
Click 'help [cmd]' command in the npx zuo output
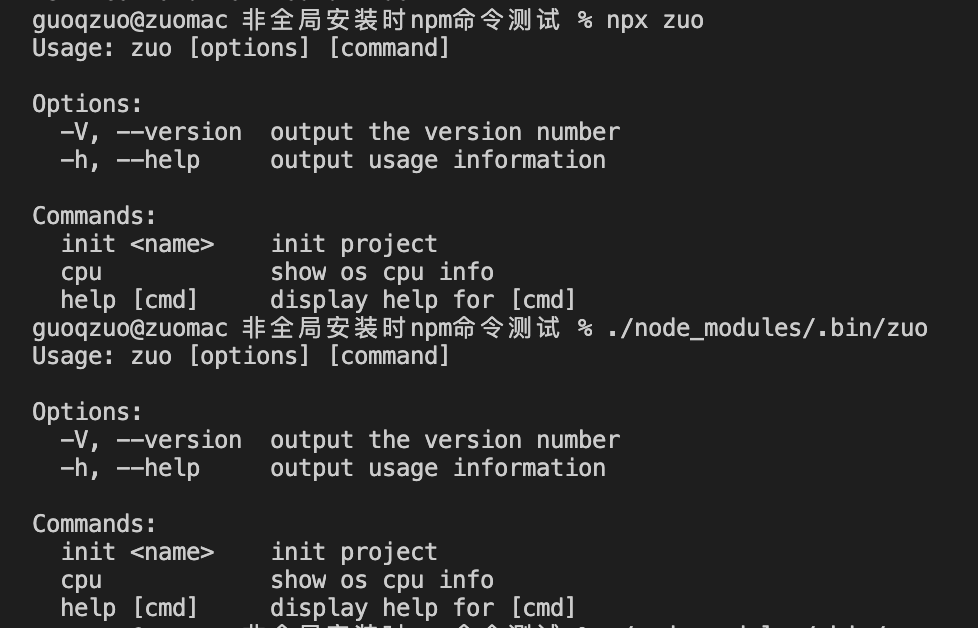pos(129,300)
